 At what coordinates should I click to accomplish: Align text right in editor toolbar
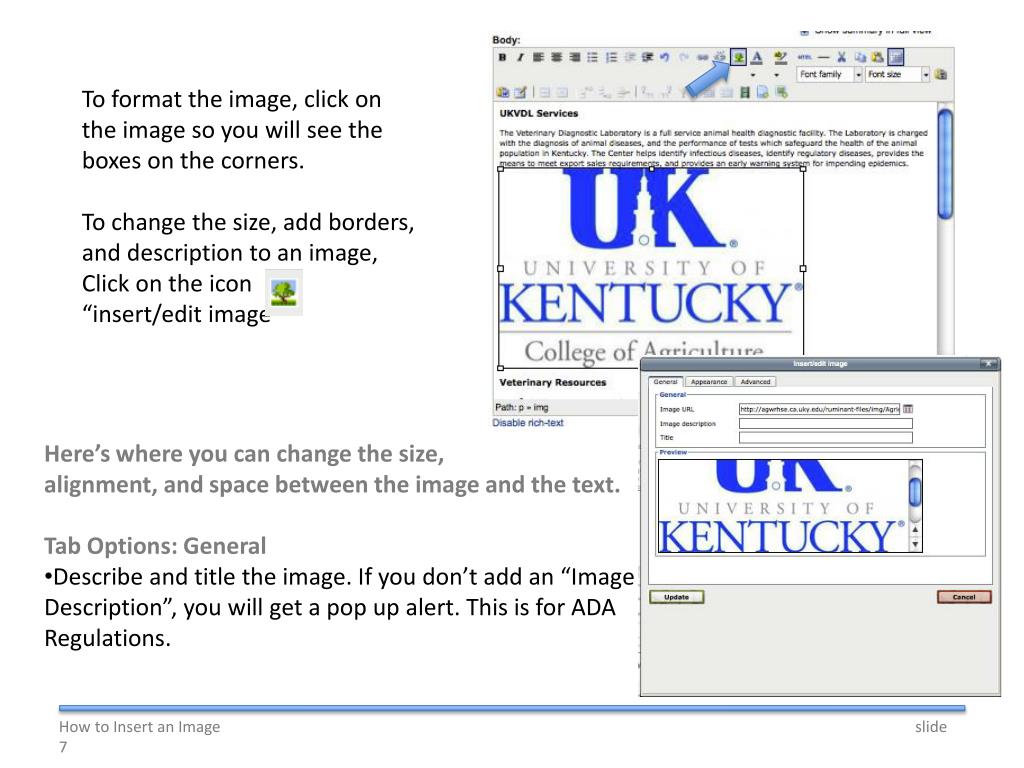[575, 57]
